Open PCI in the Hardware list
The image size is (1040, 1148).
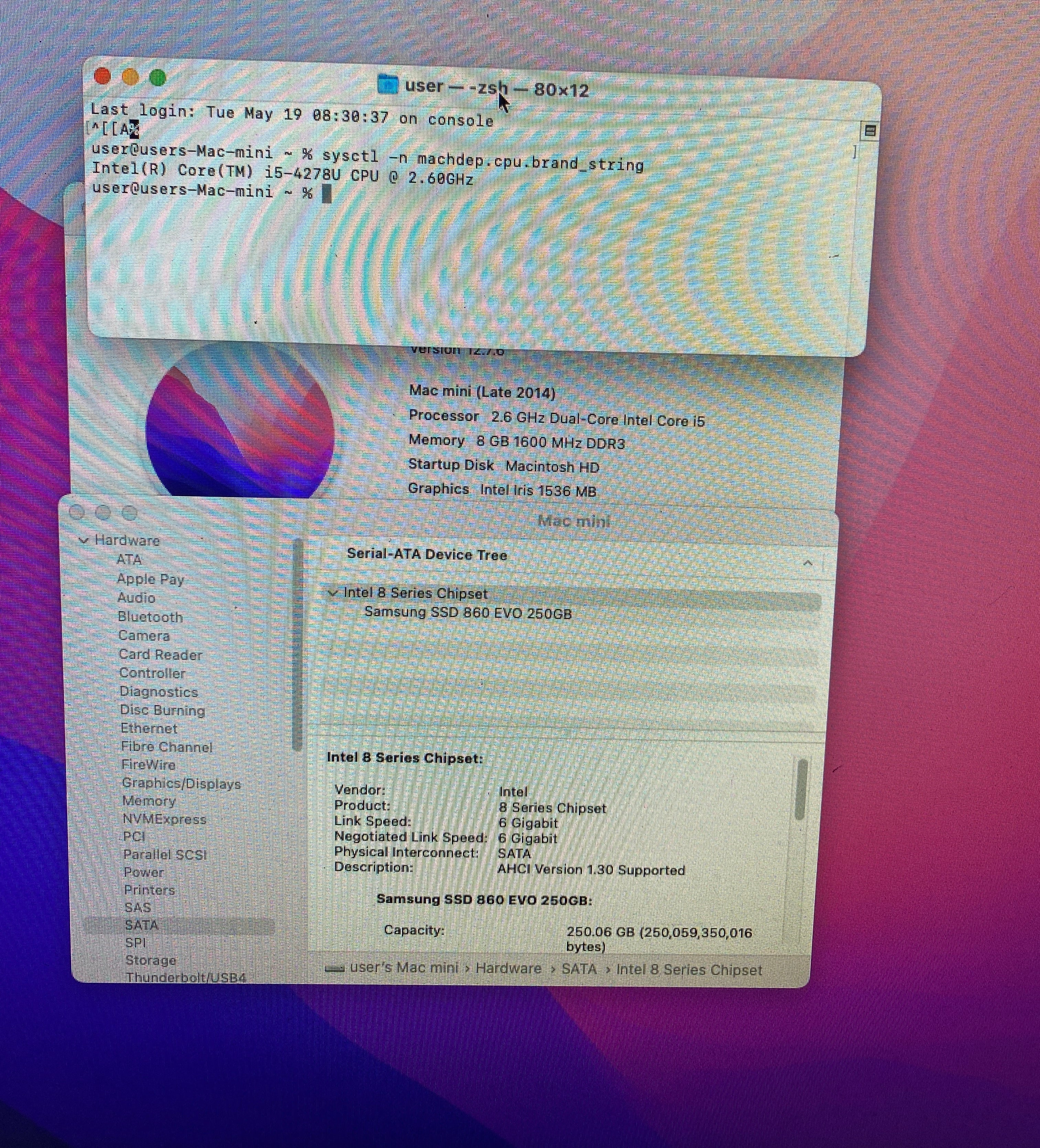click(134, 837)
